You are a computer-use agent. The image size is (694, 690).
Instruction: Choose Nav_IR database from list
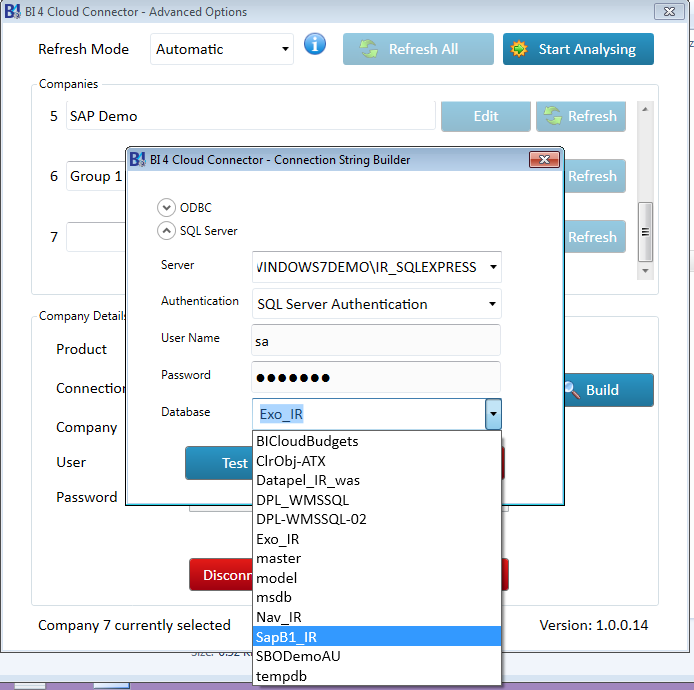[377, 617]
